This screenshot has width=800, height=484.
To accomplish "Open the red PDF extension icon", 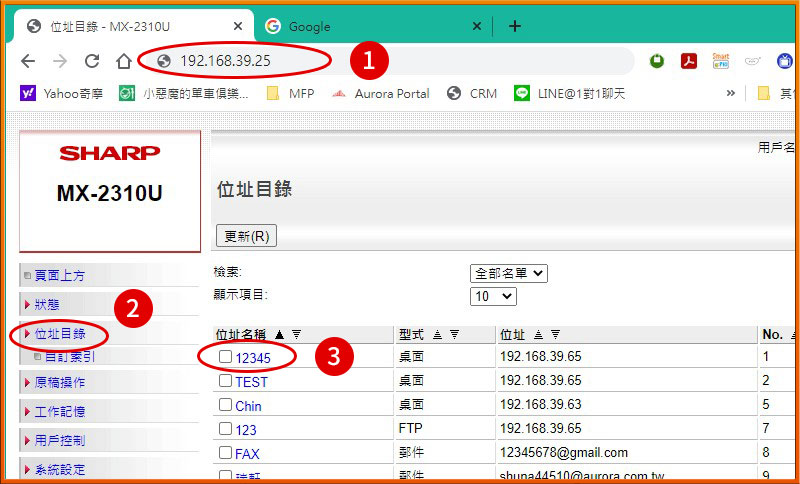I will (x=689, y=61).
